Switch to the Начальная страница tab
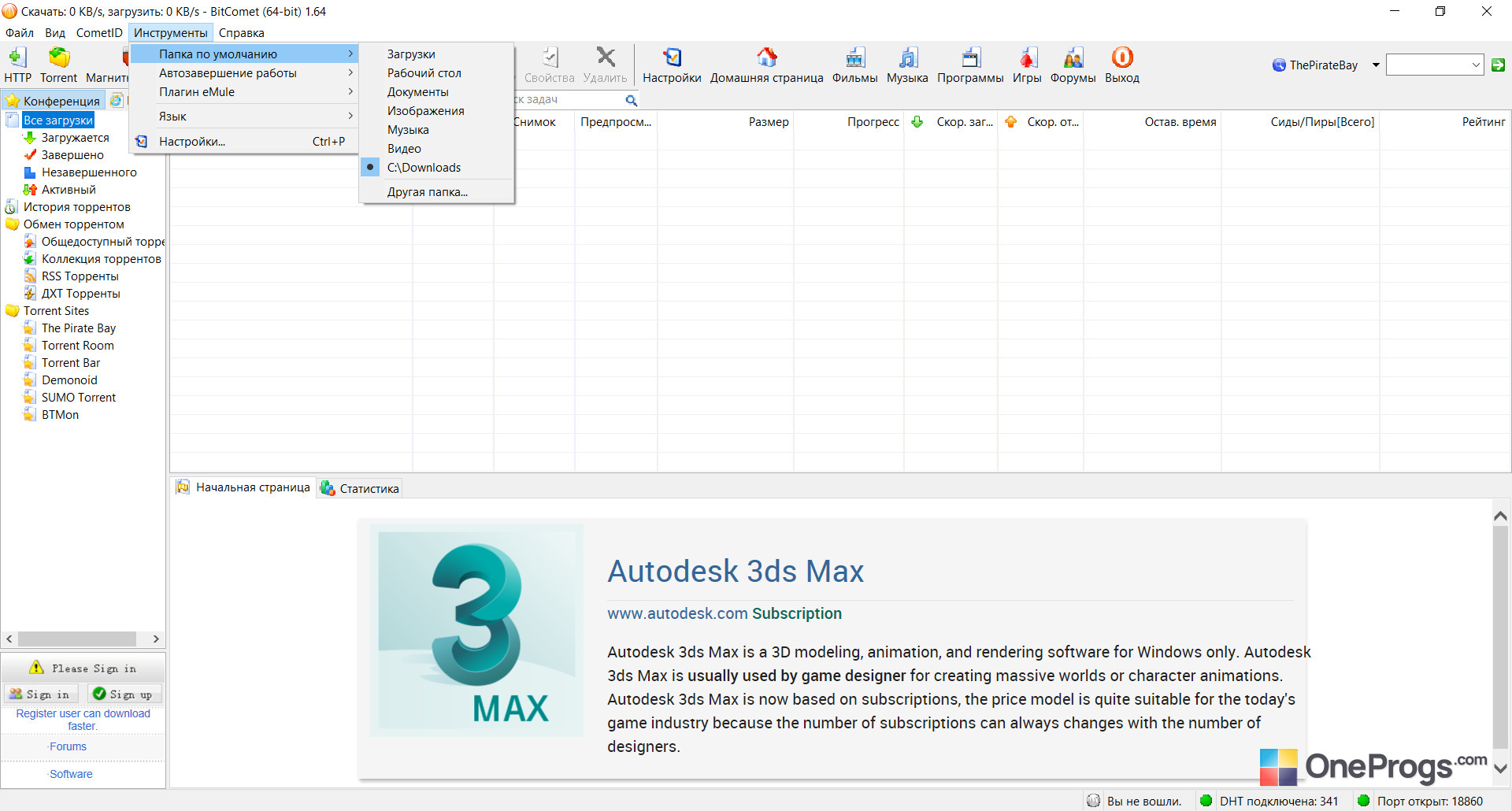Image resolution: width=1512 pixels, height=811 pixels. click(x=243, y=487)
